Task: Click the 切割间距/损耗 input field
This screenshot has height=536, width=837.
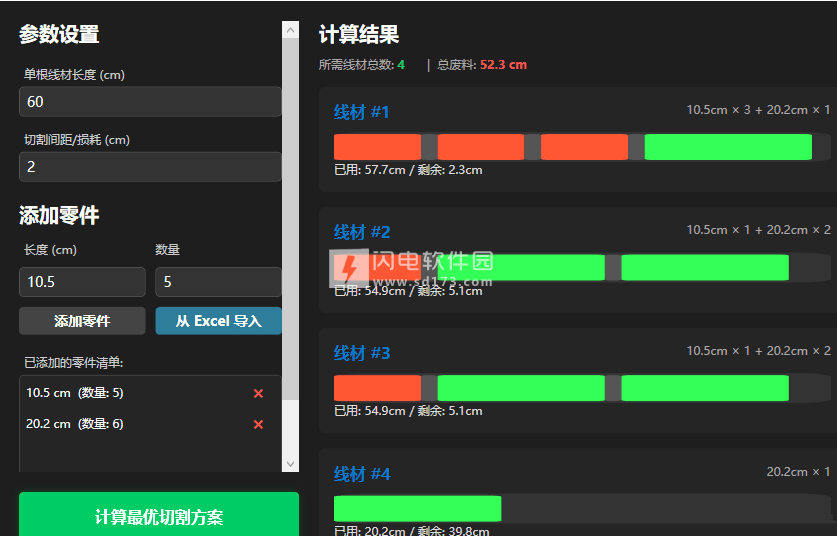Action: coord(150,167)
